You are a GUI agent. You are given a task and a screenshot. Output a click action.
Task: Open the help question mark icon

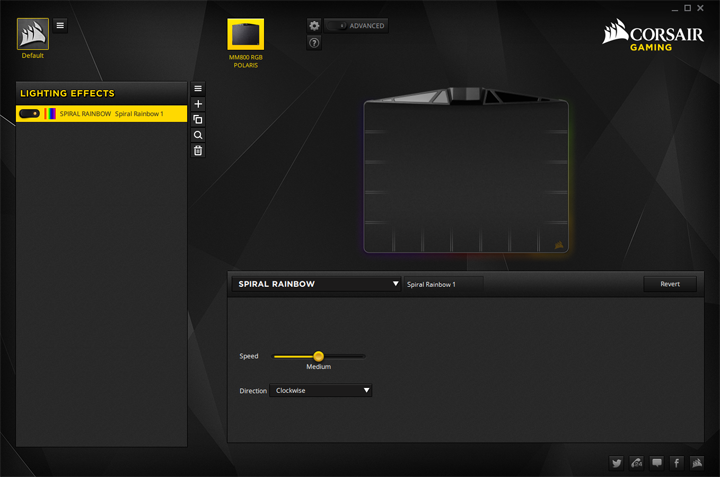[314, 43]
